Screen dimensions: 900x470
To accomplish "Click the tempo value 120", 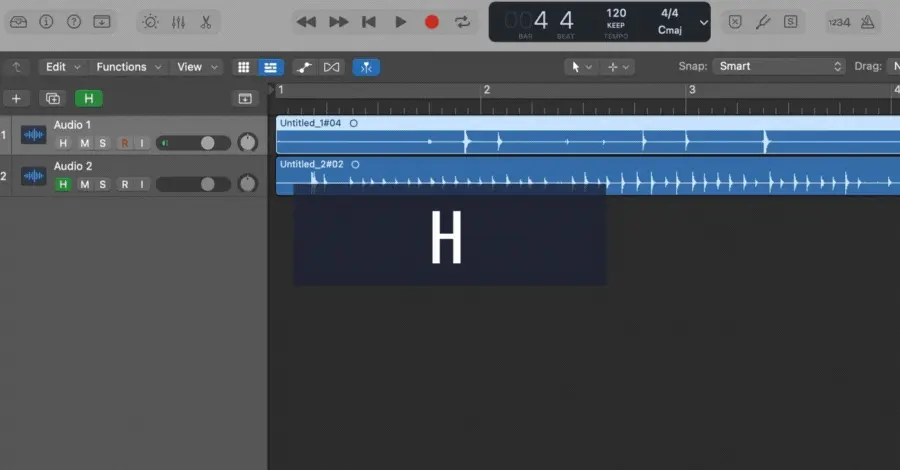I will [x=616, y=13].
